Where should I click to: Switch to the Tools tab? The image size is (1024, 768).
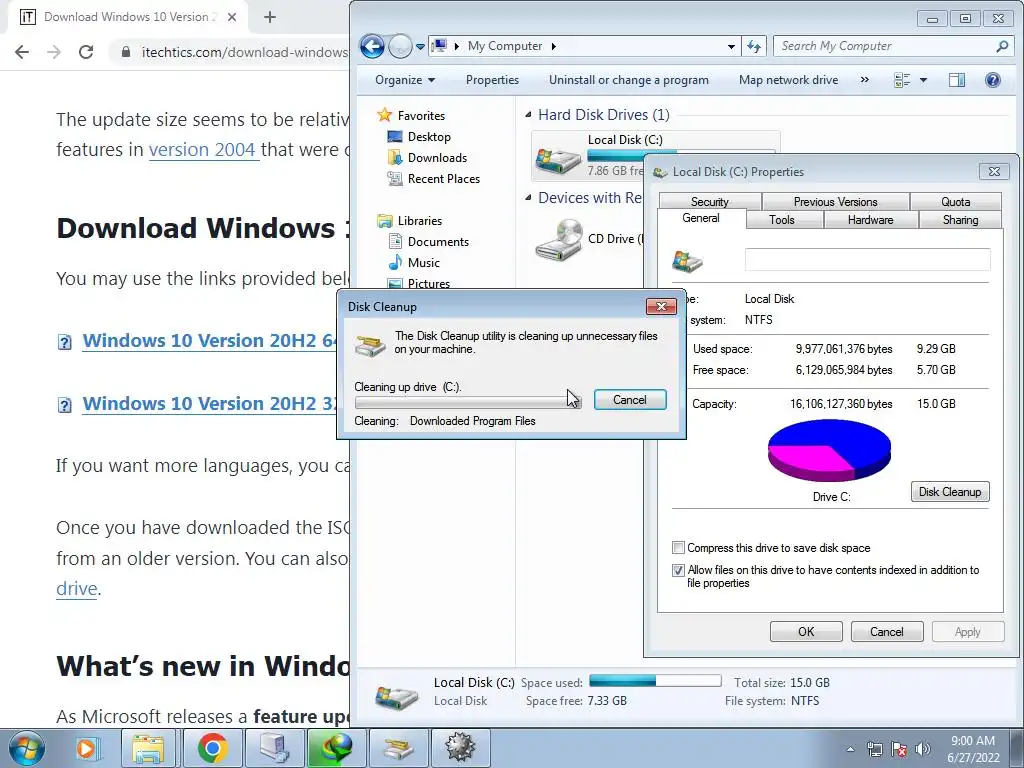782,219
